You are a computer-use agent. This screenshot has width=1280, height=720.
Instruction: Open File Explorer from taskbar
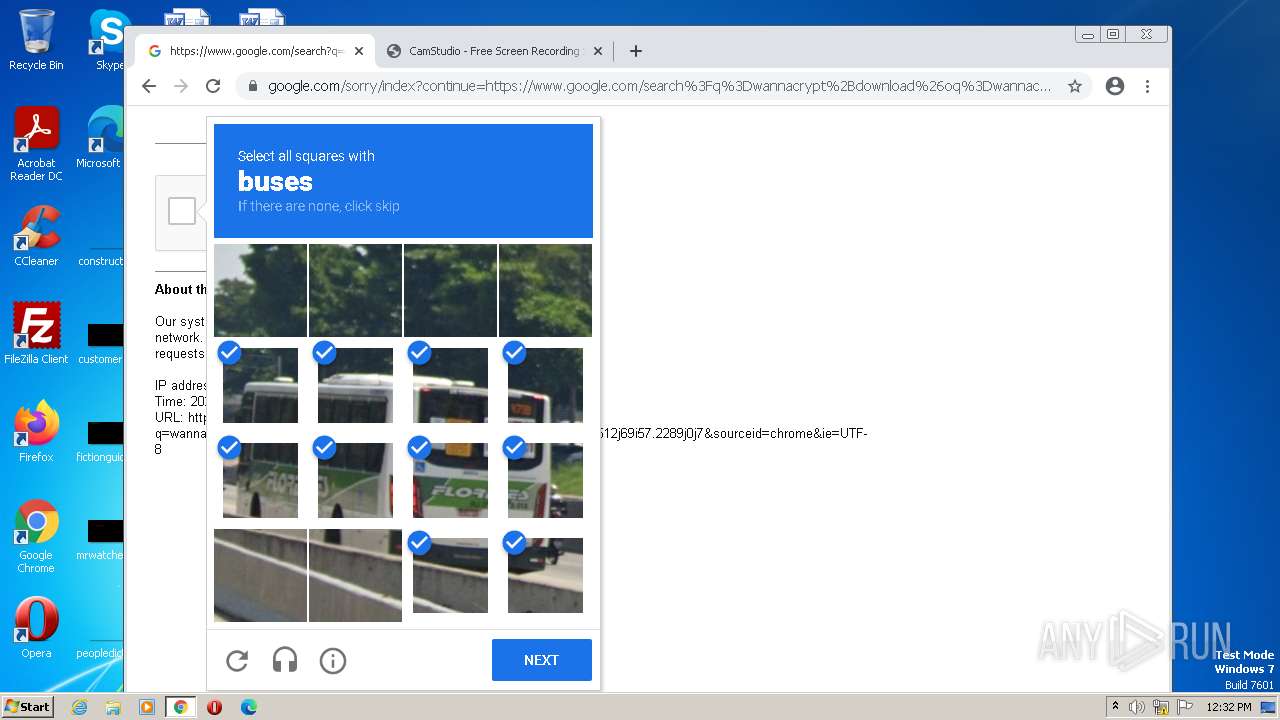point(113,707)
